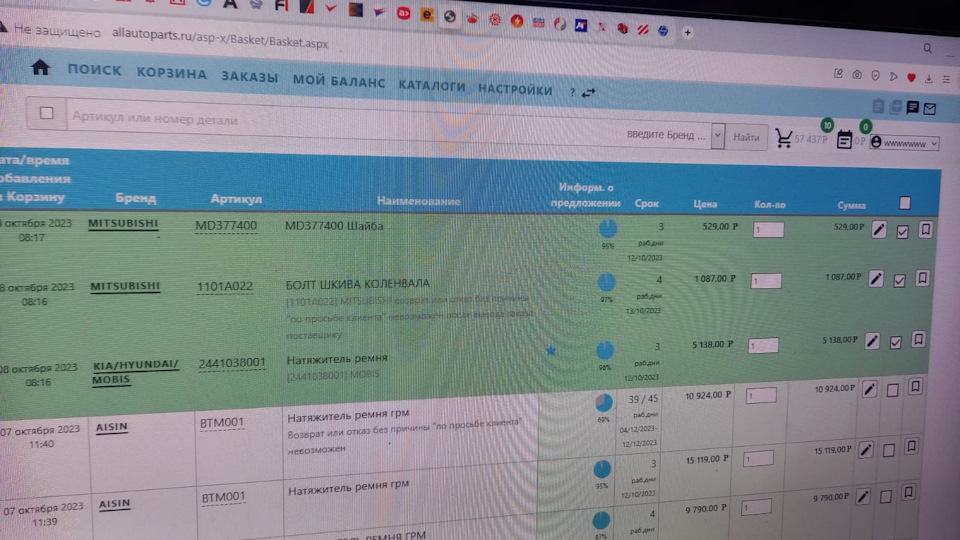
Task: Click the blue star in the 2441038001 row
Action: tap(551, 350)
